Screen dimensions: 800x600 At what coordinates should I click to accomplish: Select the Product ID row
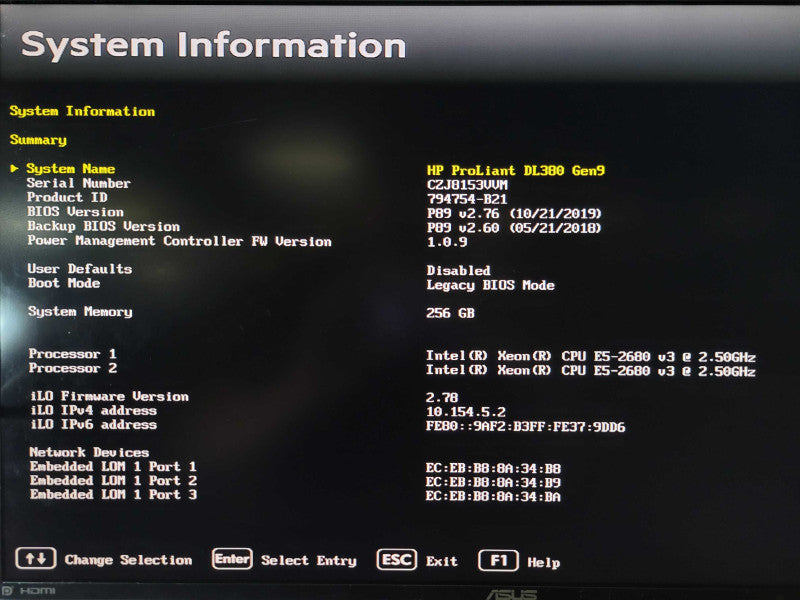(267, 197)
